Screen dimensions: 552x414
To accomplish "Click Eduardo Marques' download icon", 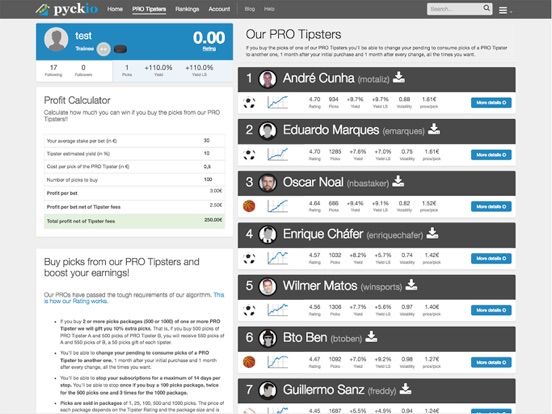I will point(434,129).
